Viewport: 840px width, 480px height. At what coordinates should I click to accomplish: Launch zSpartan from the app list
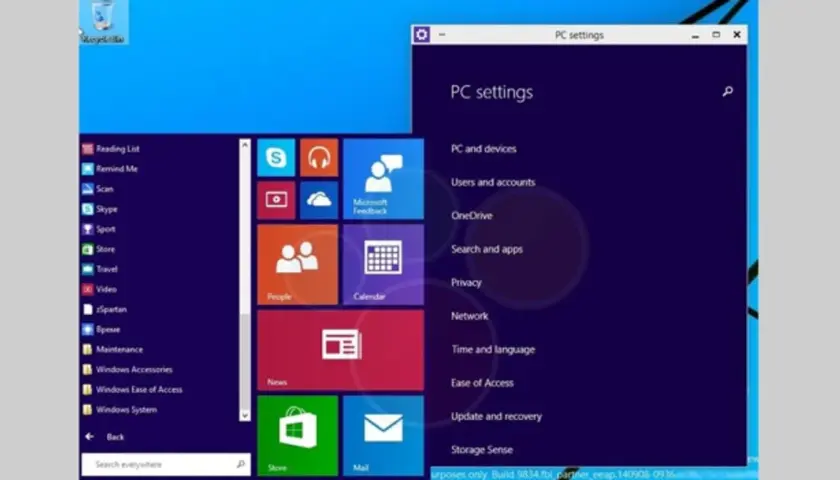coord(105,309)
